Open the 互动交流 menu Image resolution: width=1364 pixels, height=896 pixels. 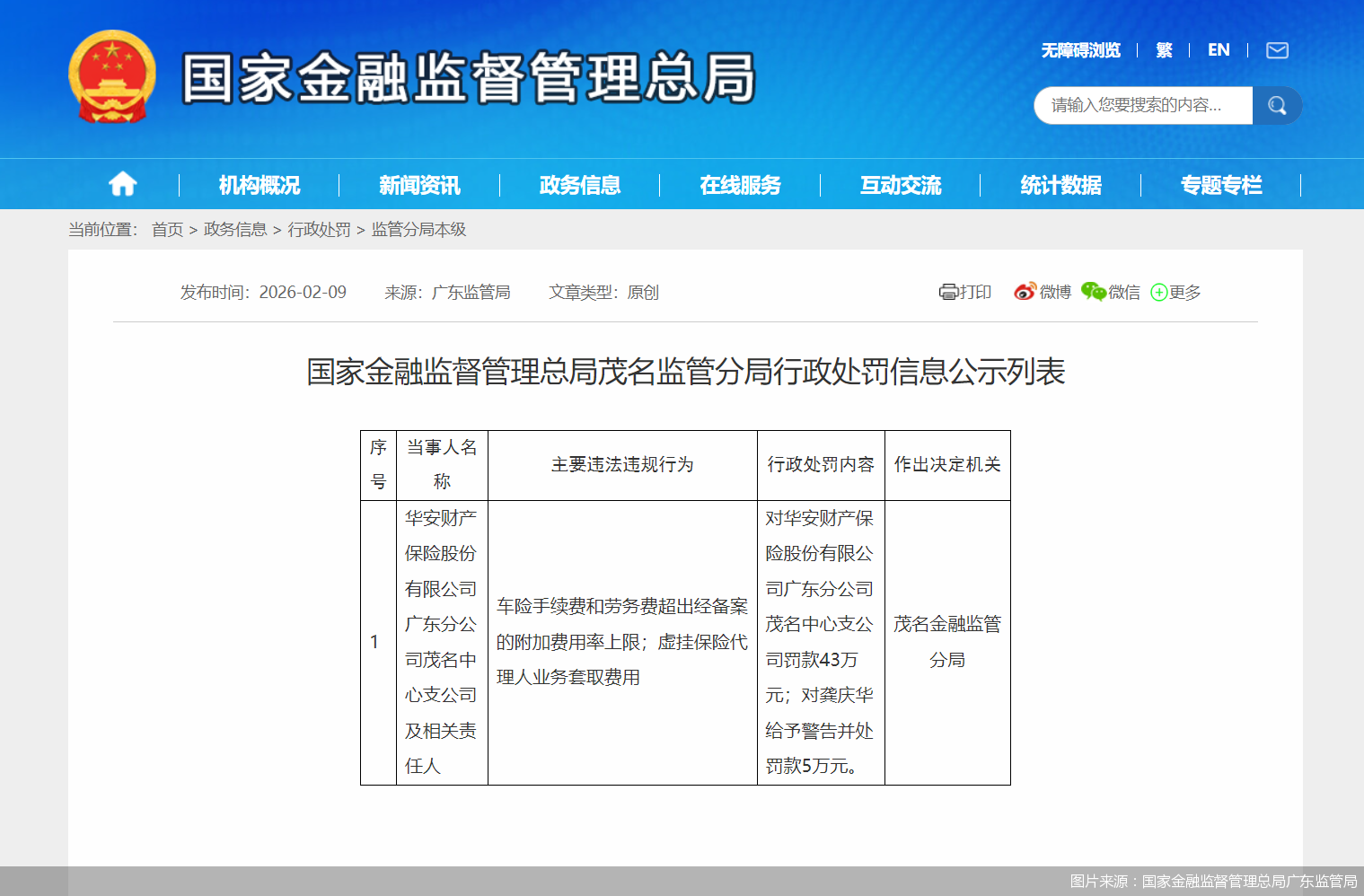902,185
